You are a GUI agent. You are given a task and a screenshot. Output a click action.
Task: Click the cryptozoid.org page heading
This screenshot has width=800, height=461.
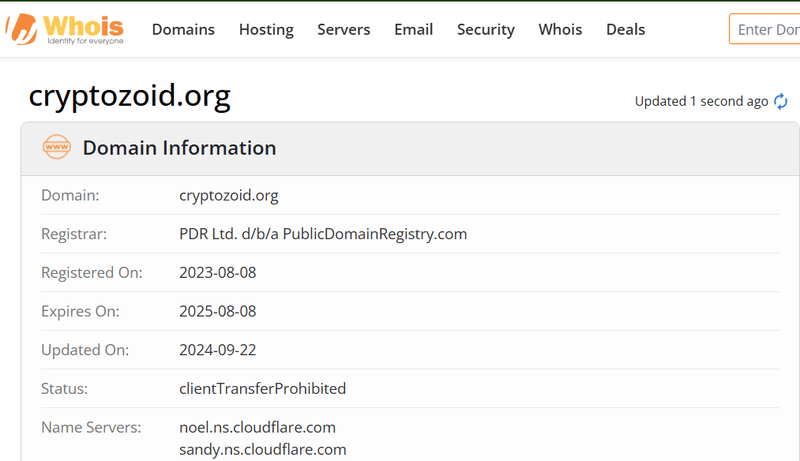coord(130,96)
